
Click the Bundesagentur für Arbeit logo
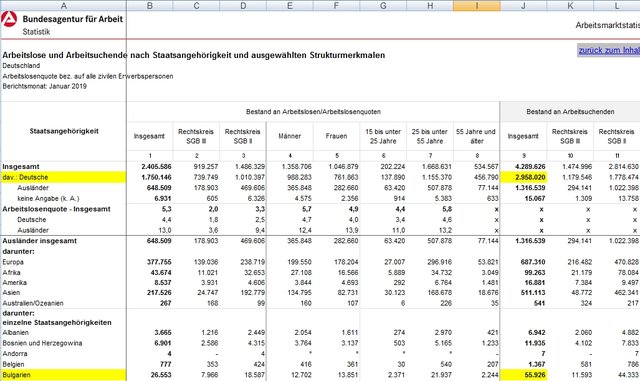9,19
